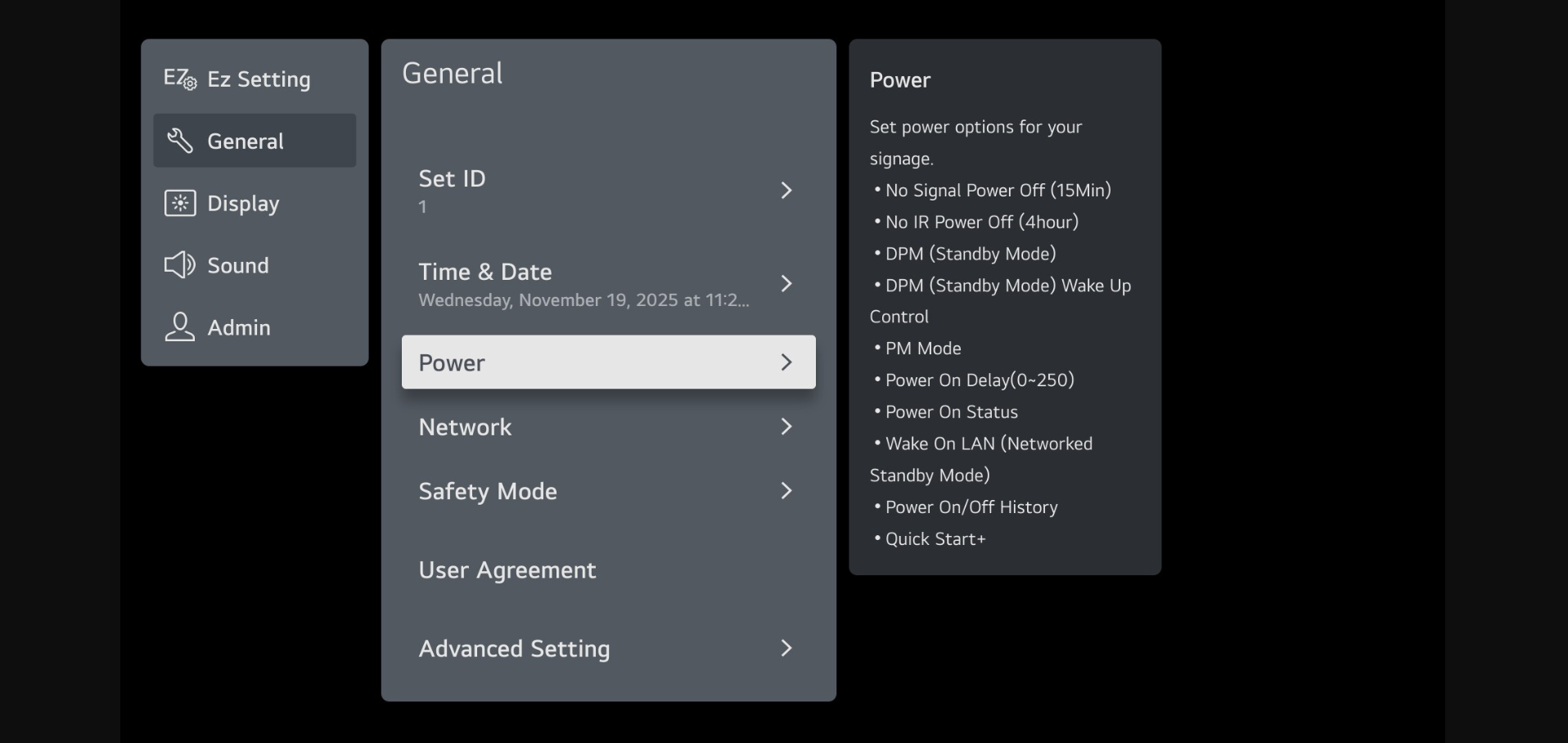
Task: Switch to the Sound category text label
Action: click(x=238, y=265)
